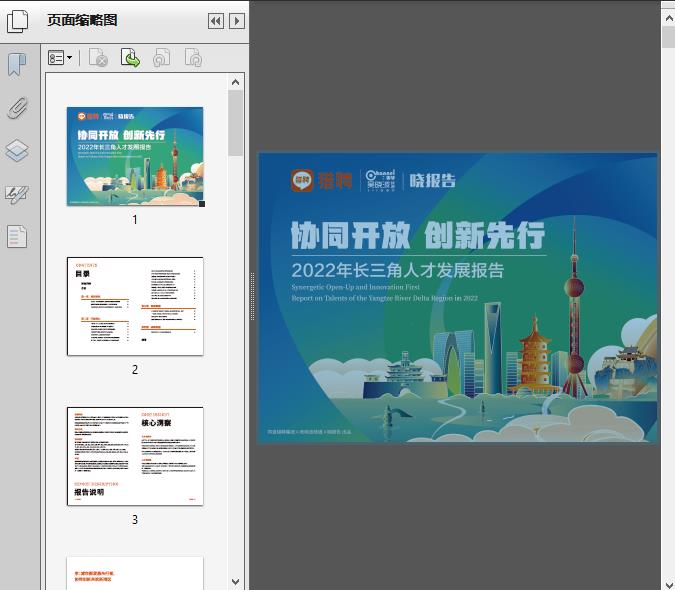Click page number label 1
This screenshot has height=590, width=675.
(x=135, y=219)
